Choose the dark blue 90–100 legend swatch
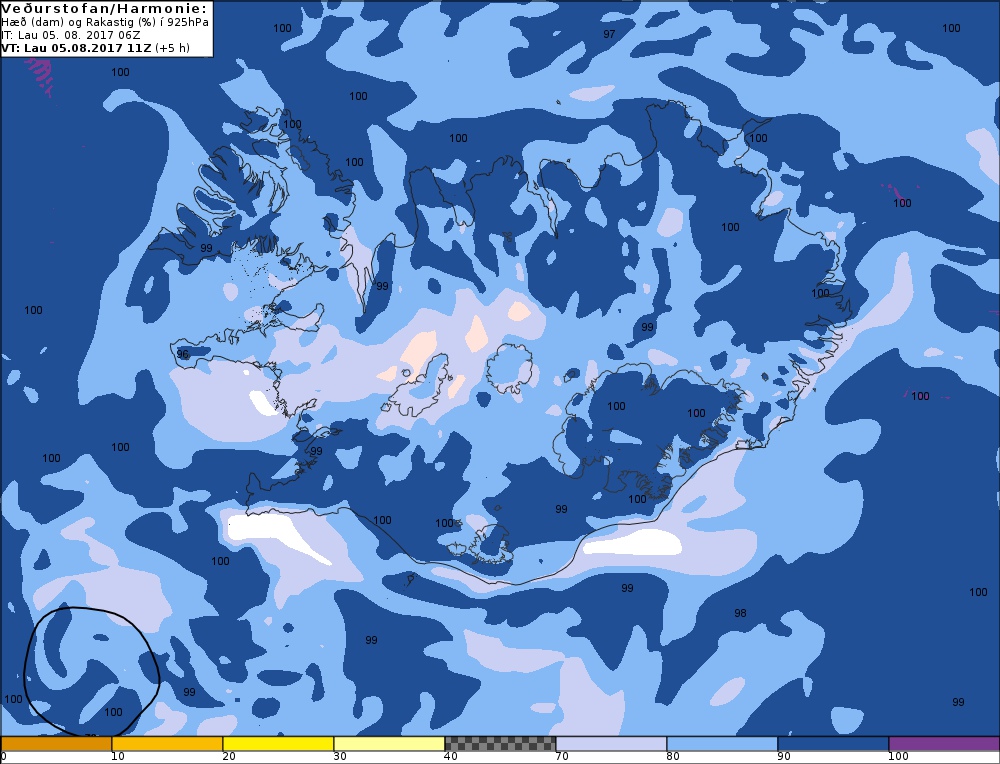Viewport: 1000px width, 764px height. (833, 744)
